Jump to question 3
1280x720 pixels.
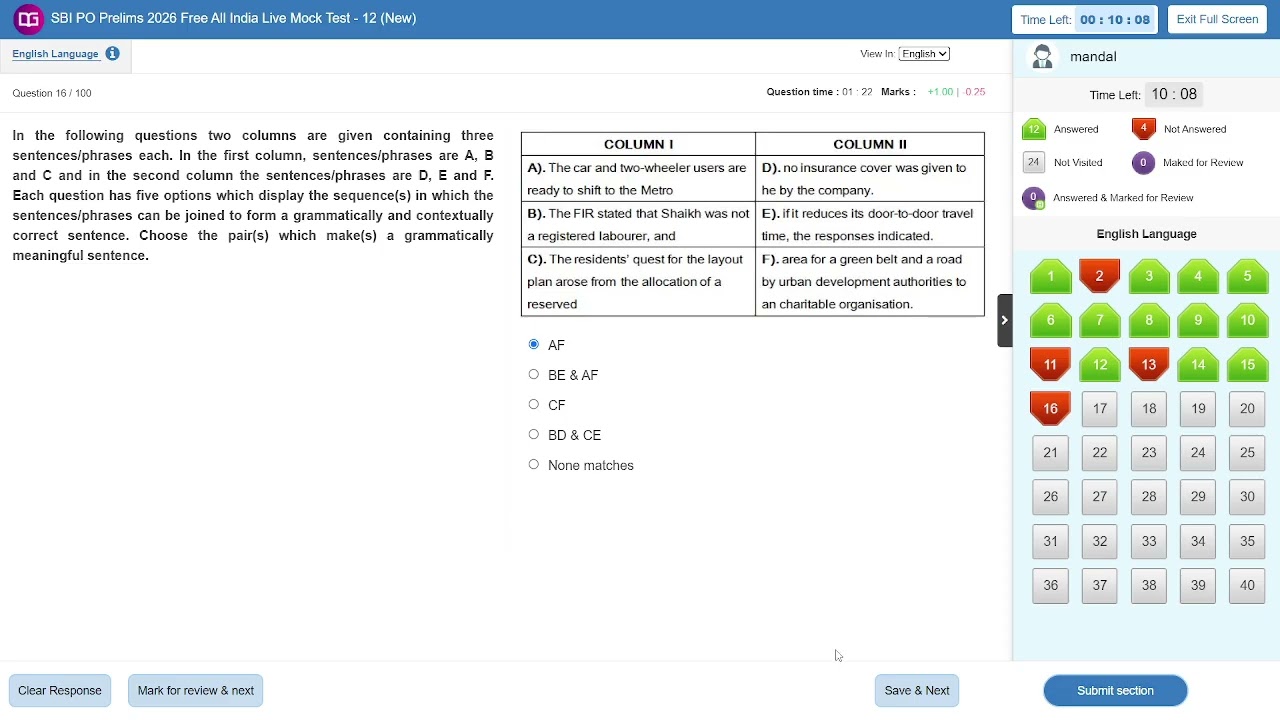click(1148, 277)
